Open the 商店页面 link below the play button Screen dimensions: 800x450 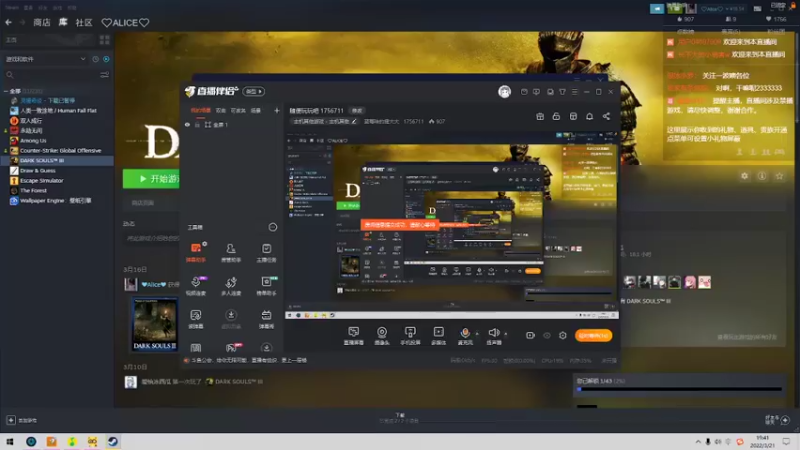(143, 203)
